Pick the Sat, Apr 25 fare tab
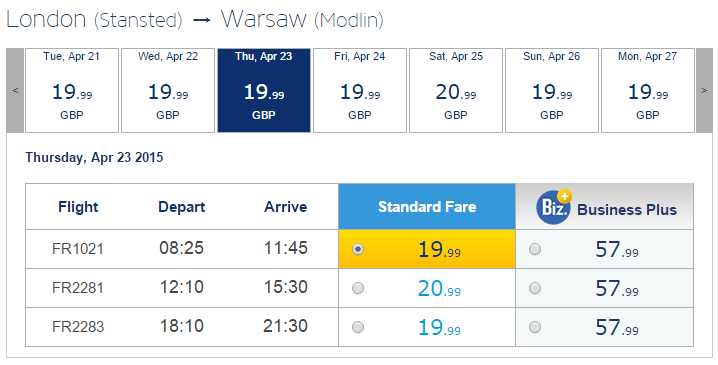718x365 pixels. coord(456,91)
